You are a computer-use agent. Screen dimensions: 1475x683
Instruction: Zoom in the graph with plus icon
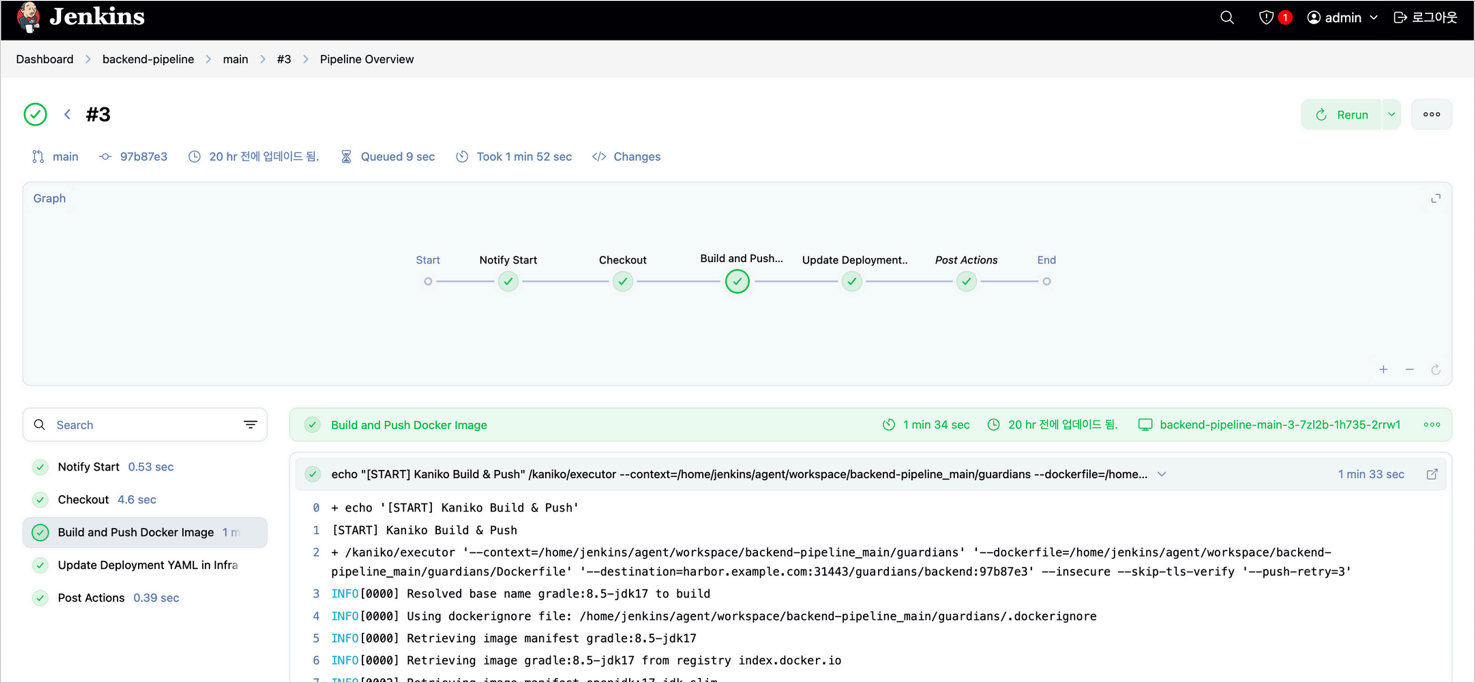1384,370
